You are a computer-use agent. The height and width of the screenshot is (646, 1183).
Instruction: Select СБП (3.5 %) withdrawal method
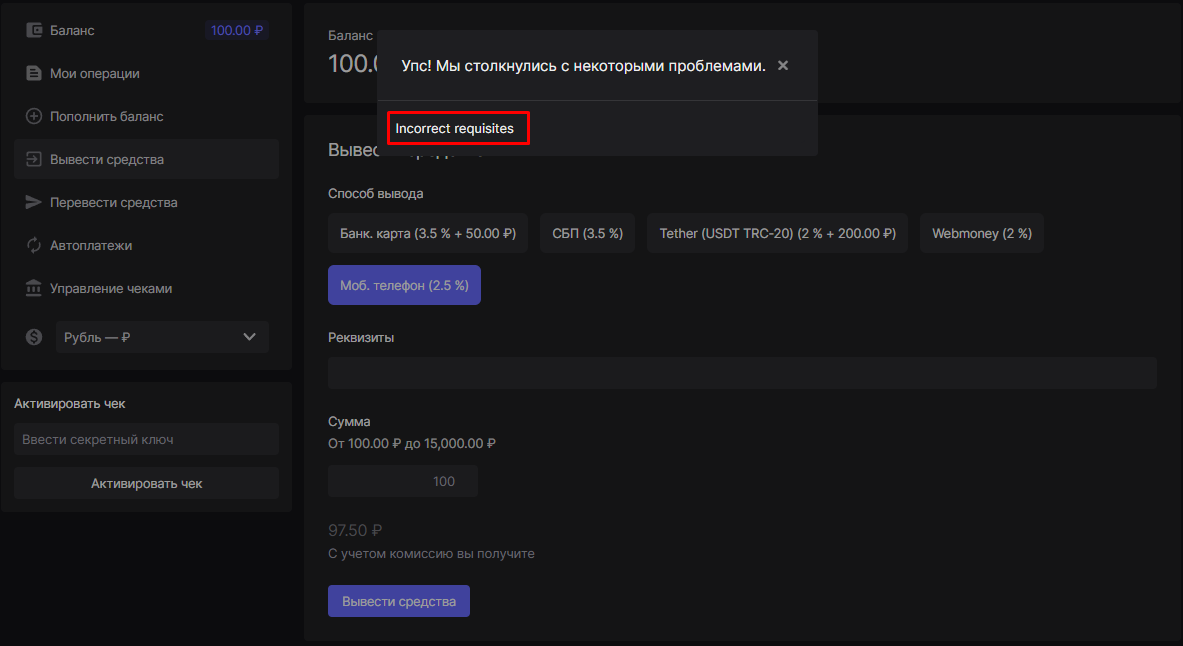pyautogui.click(x=587, y=233)
